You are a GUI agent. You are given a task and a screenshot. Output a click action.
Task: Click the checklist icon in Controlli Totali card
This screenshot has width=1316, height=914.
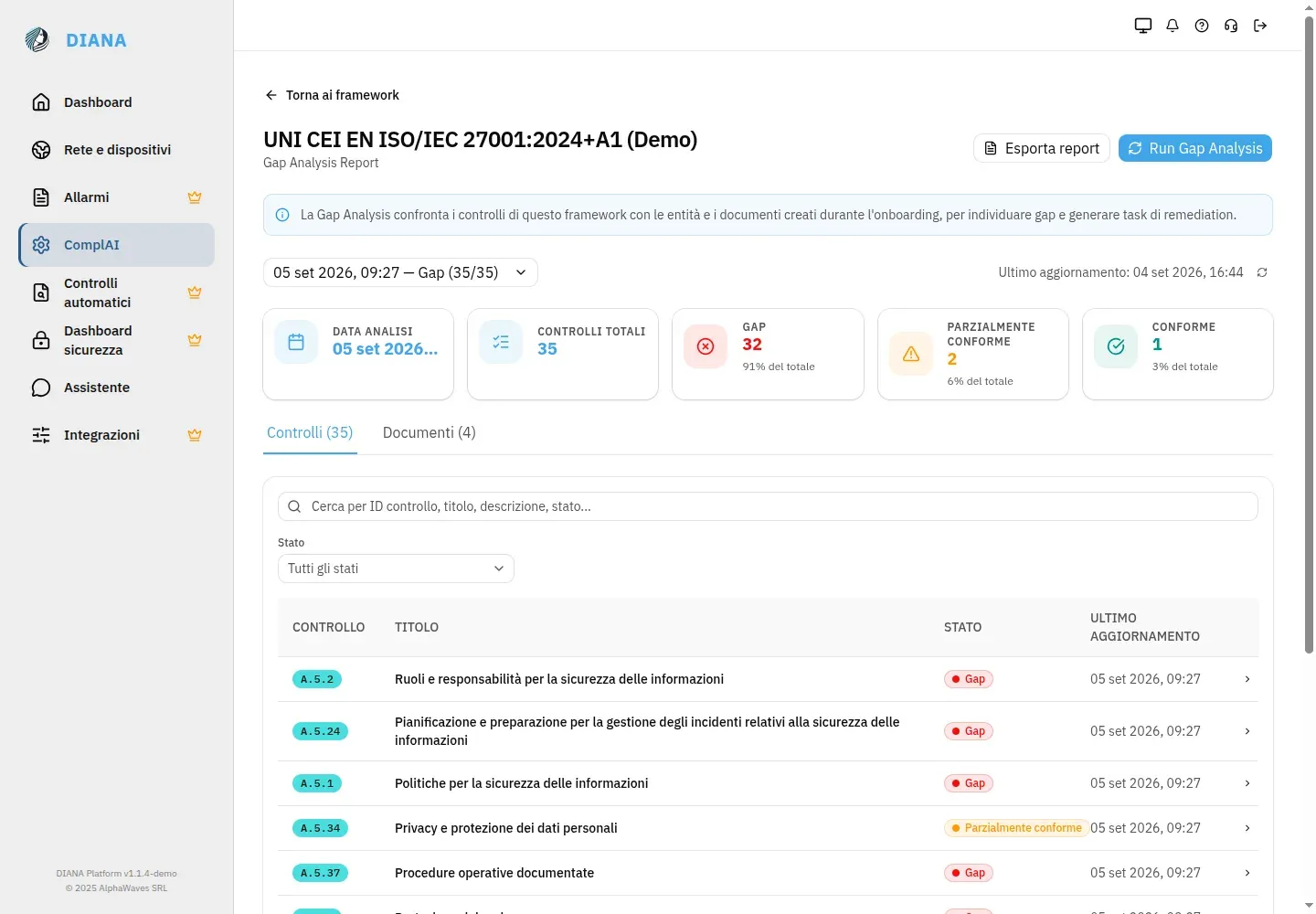tap(501, 342)
